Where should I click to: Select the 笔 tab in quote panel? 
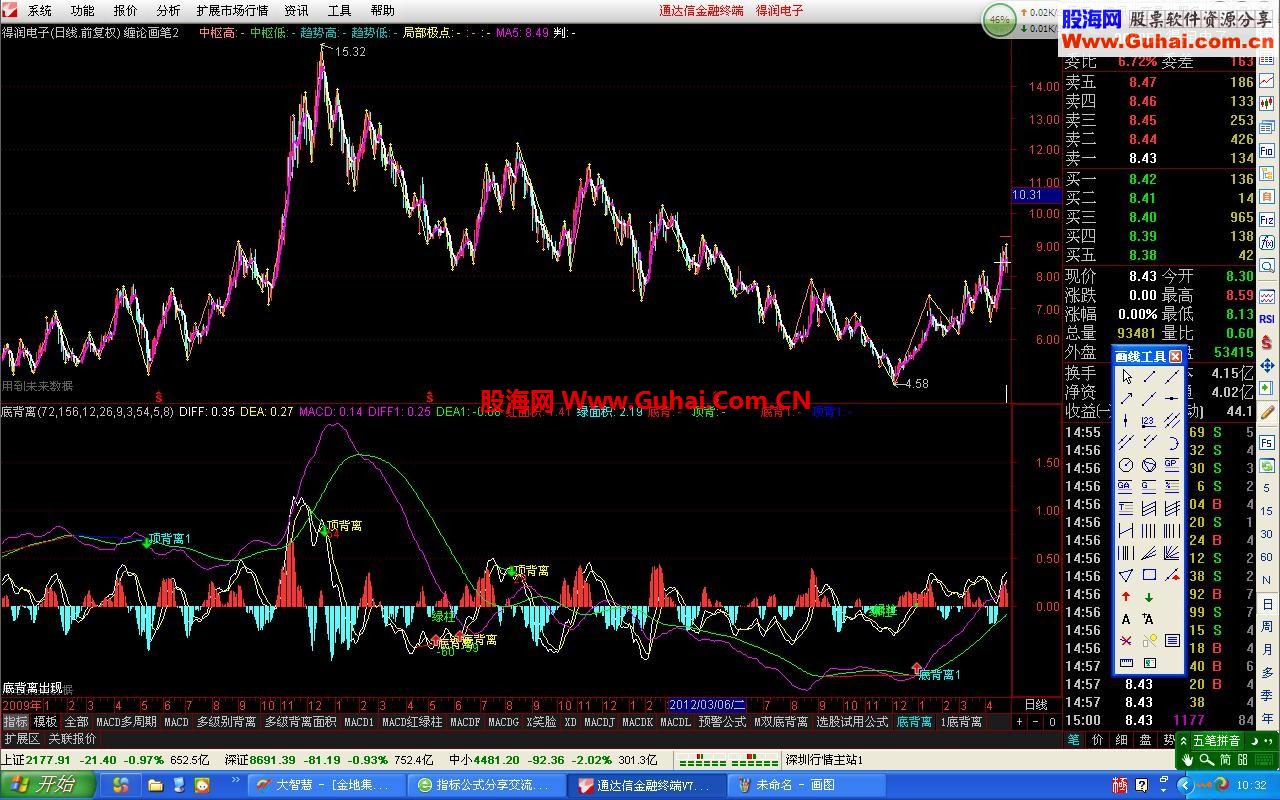[1073, 740]
